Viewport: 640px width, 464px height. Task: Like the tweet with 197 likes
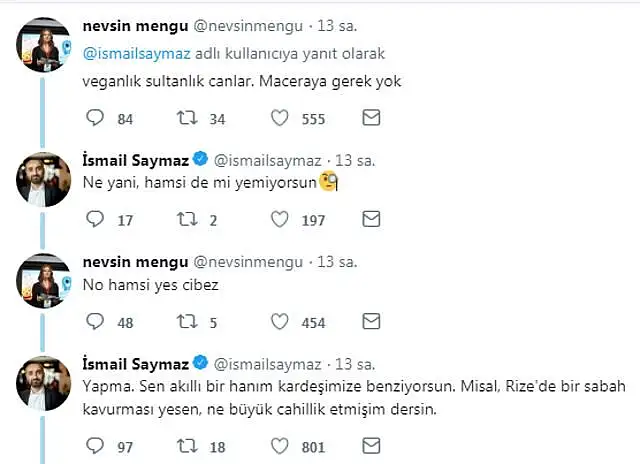pyautogui.click(x=283, y=219)
